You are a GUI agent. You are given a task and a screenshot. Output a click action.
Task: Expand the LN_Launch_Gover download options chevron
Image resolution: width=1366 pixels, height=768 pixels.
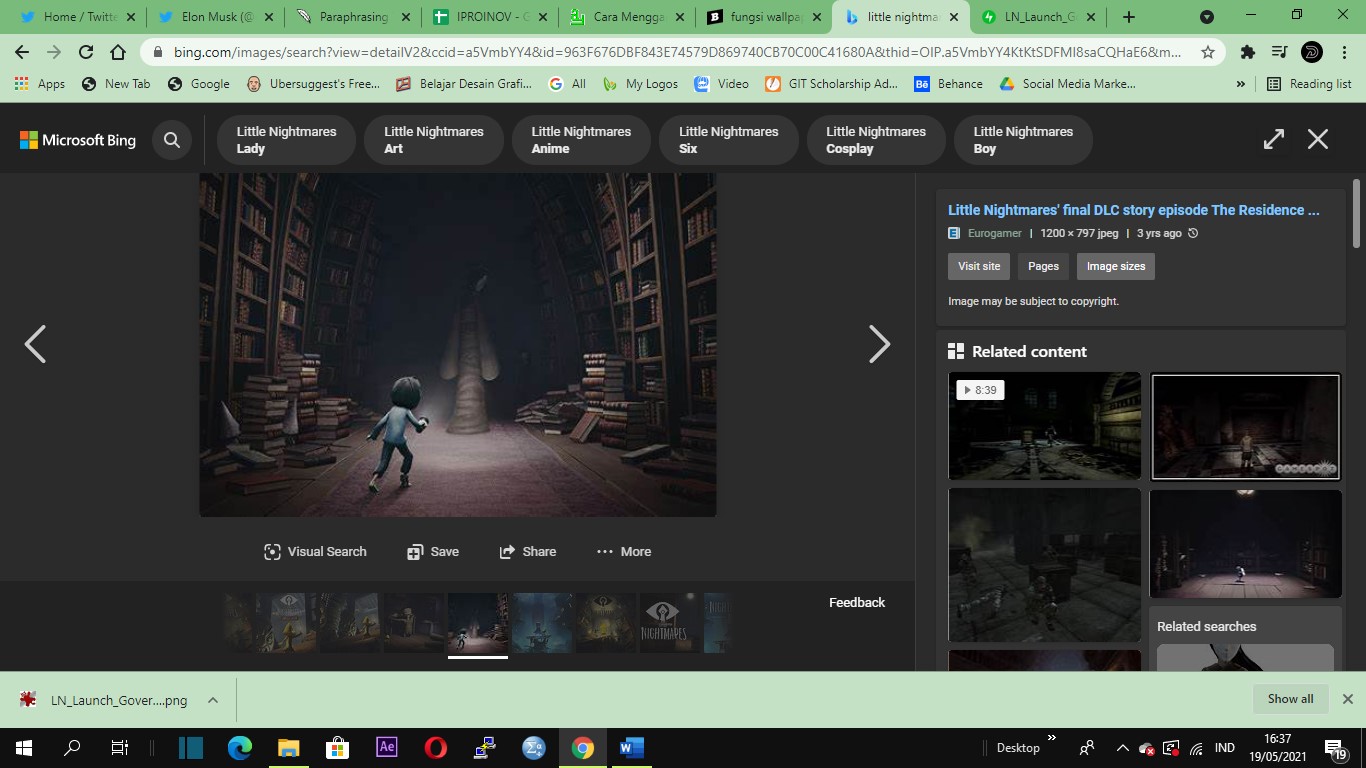point(213,700)
